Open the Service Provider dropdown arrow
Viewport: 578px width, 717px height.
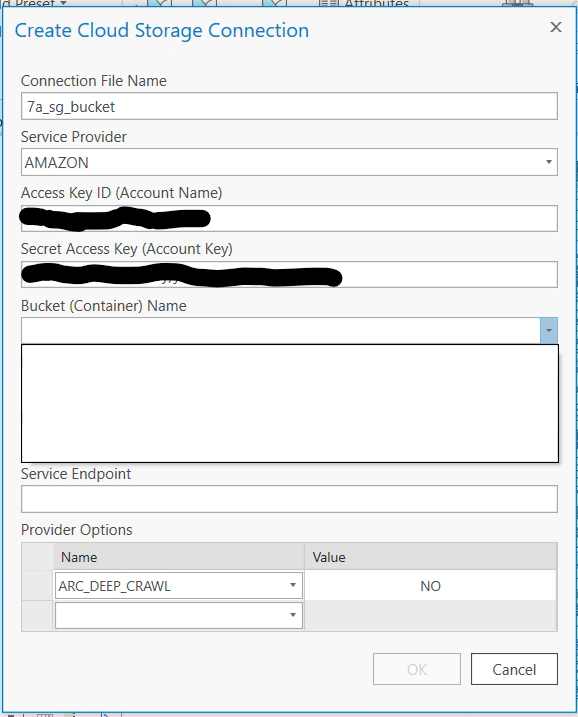coord(548,162)
